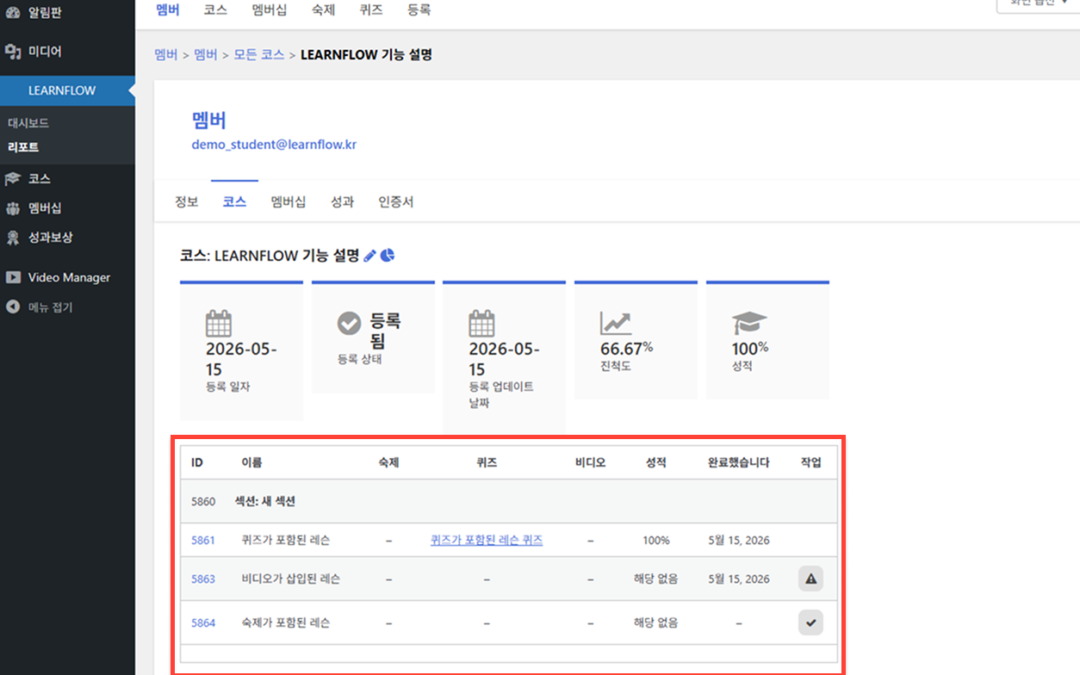The image size is (1080, 675).
Task: Switch to the 멤버십 top navigation tab
Action: [x=269, y=10]
